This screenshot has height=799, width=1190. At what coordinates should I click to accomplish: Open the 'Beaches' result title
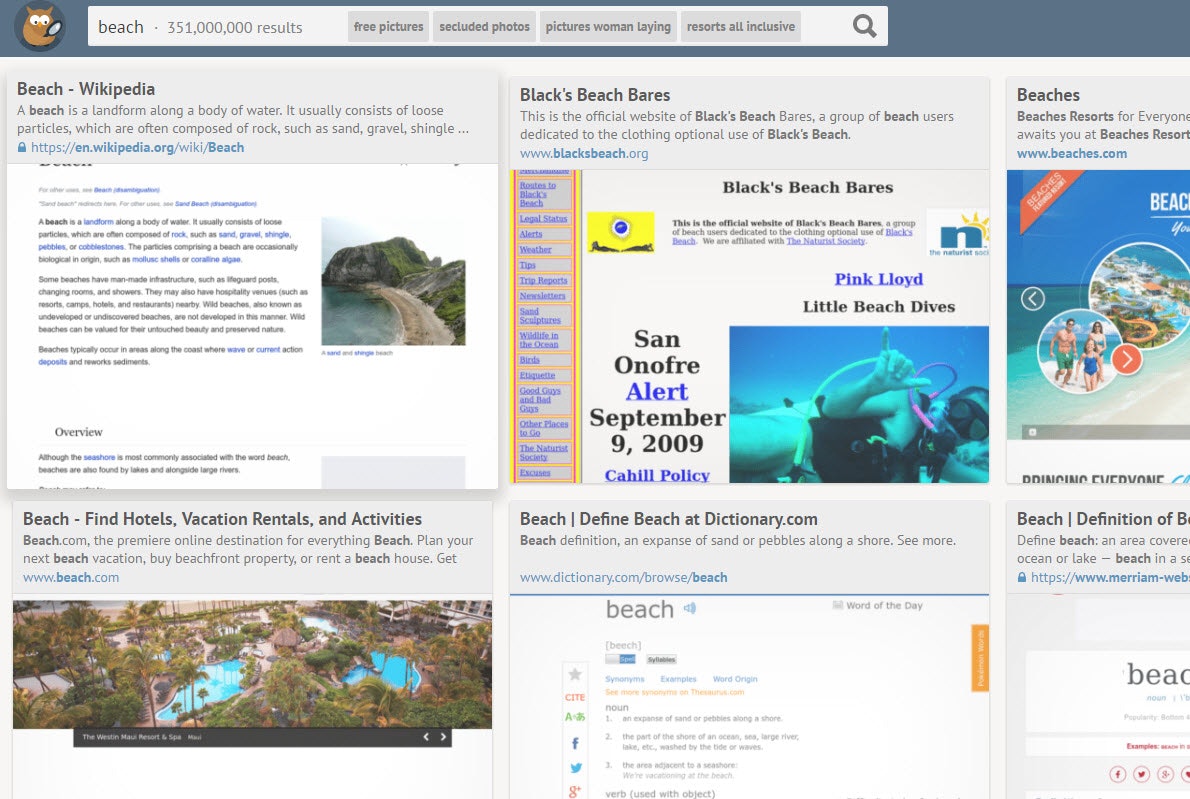1048,95
